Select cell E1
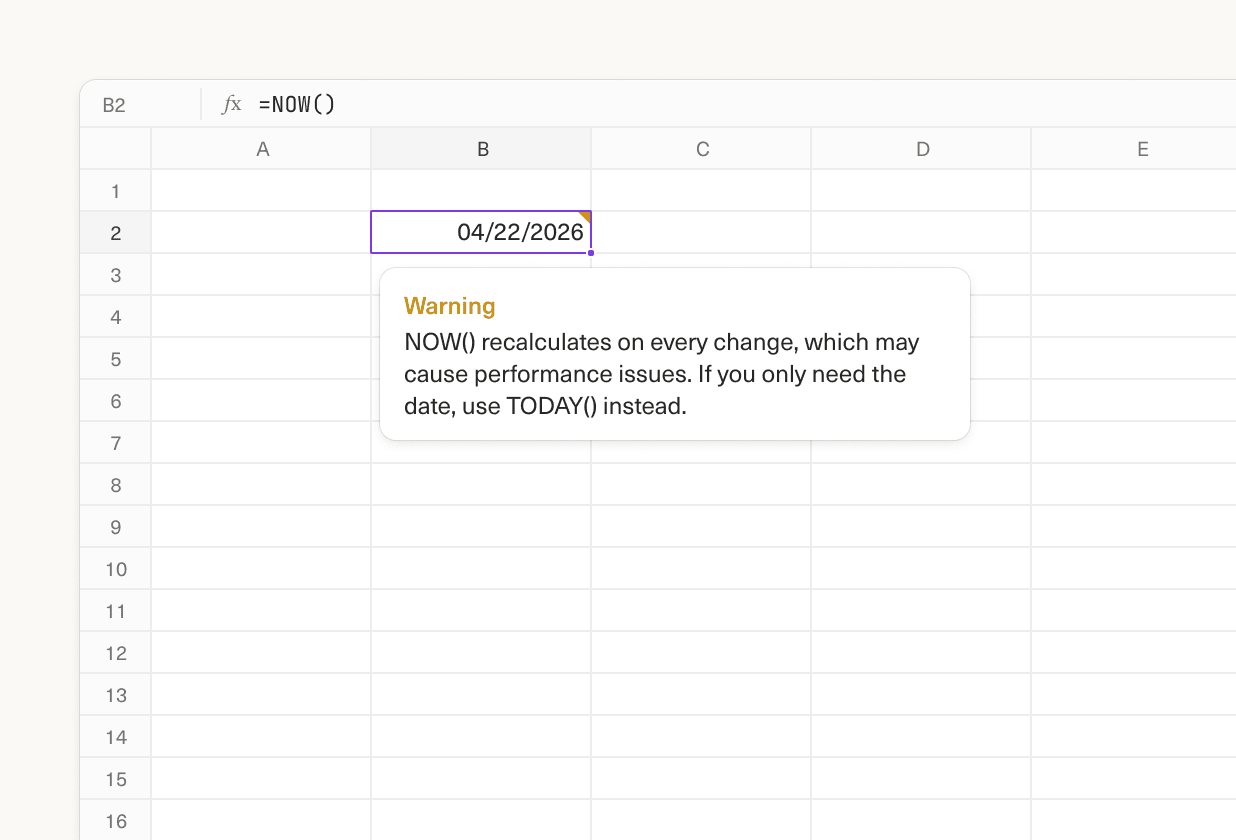 tap(1134, 191)
